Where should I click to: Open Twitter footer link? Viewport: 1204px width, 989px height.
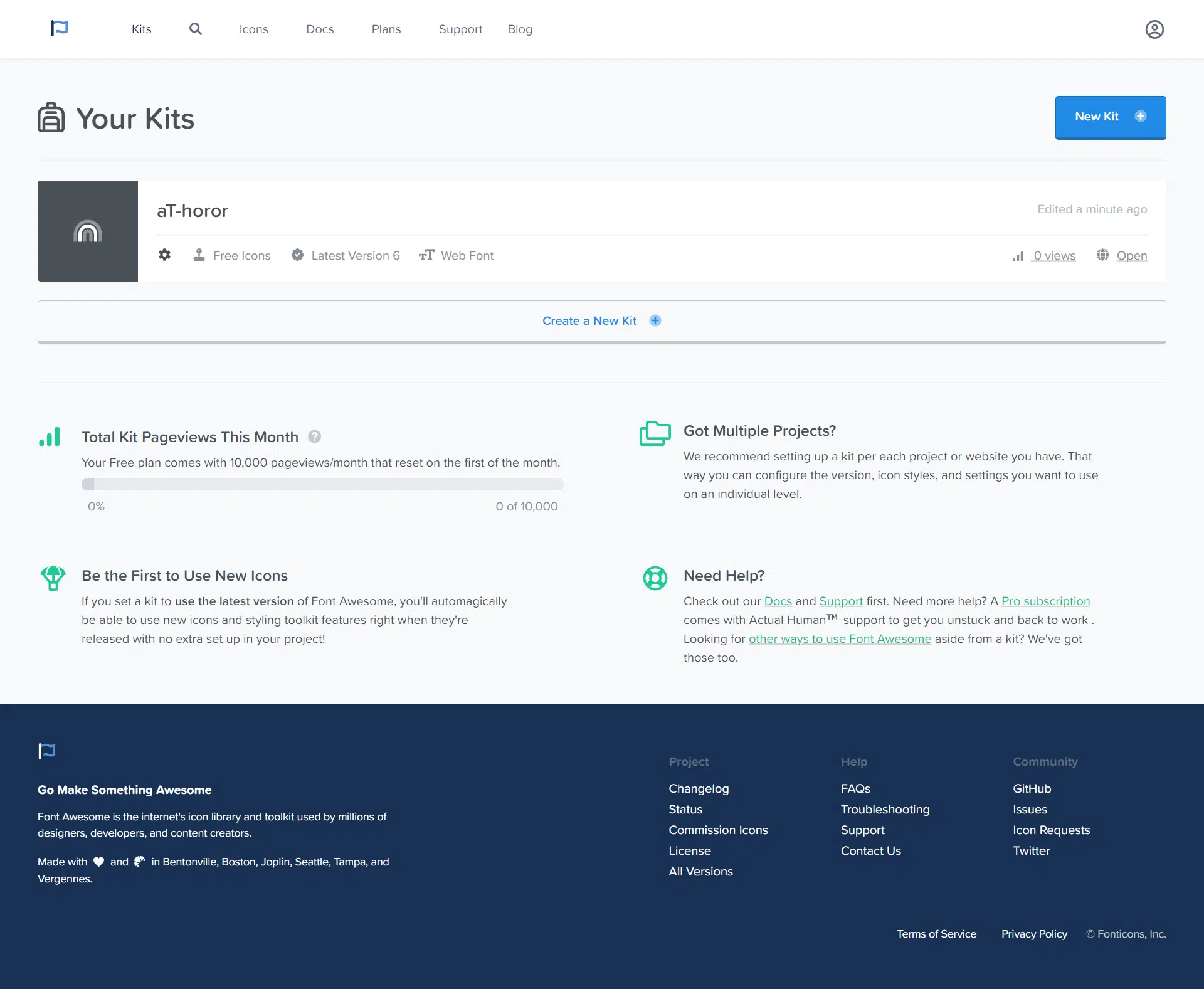click(x=1031, y=851)
